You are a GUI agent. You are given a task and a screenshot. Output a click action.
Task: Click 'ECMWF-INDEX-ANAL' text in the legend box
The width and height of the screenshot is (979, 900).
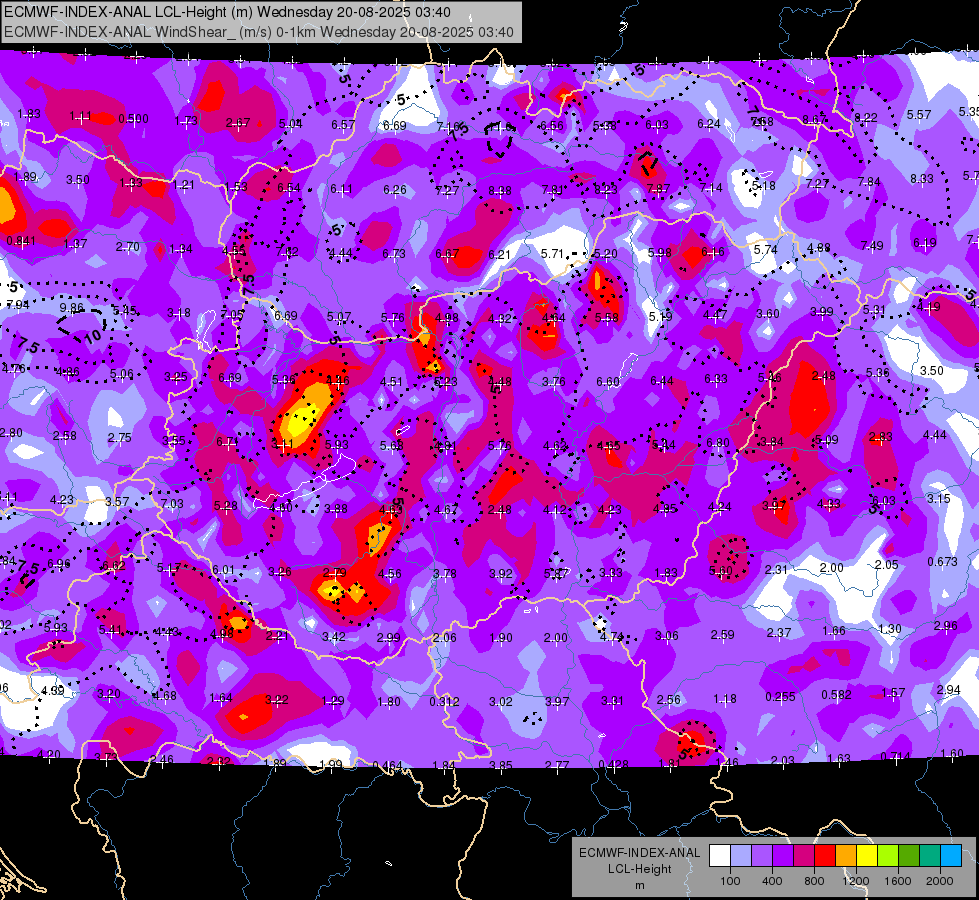point(639,853)
